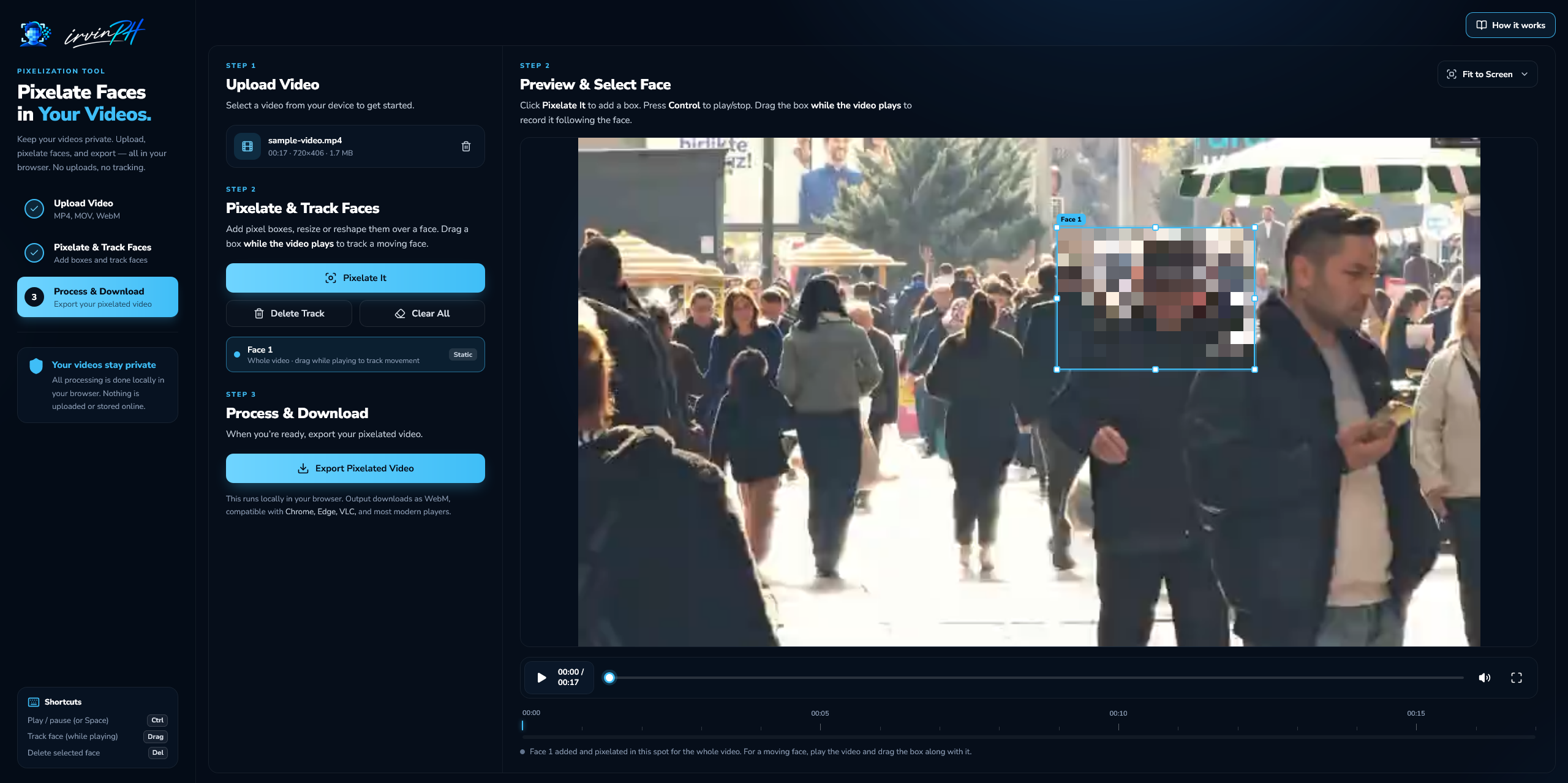The height and width of the screenshot is (783, 1568).
Task: Click the 00:17 · 720×406 · 1.7 MB file details
Action: (311, 153)
